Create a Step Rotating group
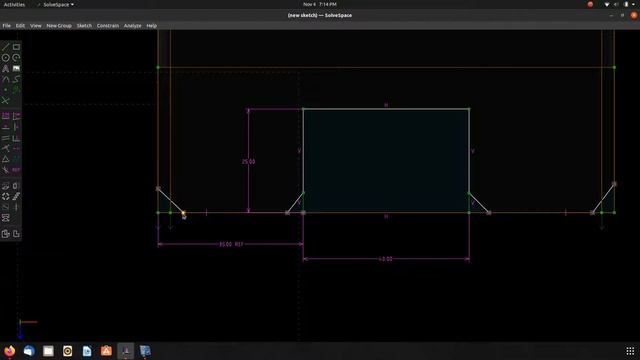The width and height of the screenshot is (640, 360). pos(5,196)
